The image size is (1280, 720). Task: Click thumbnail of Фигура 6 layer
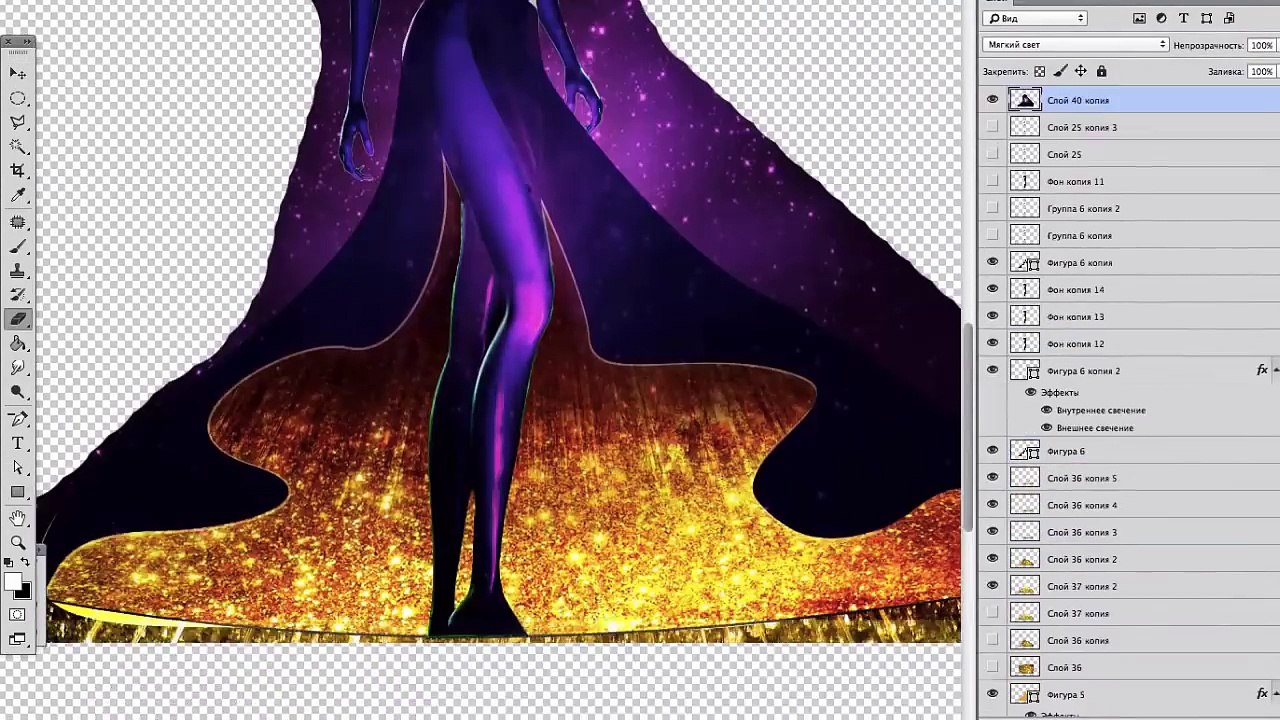click(x=1024, y=451)
